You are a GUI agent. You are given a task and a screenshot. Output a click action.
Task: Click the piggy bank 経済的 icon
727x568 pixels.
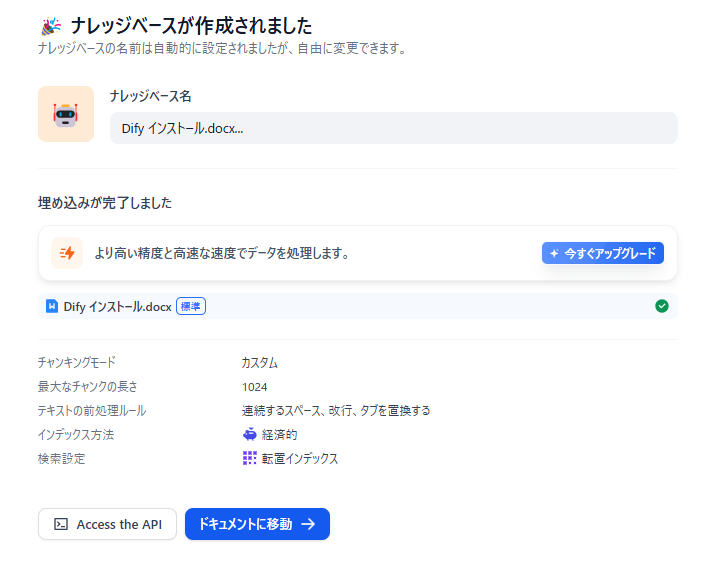(x=250, y=434)
